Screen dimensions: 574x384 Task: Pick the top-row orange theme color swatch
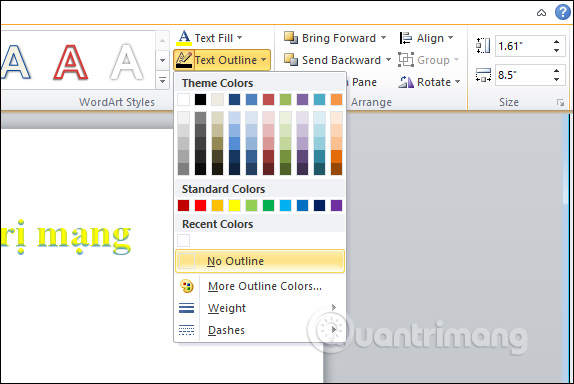click(x=336, y=99)
